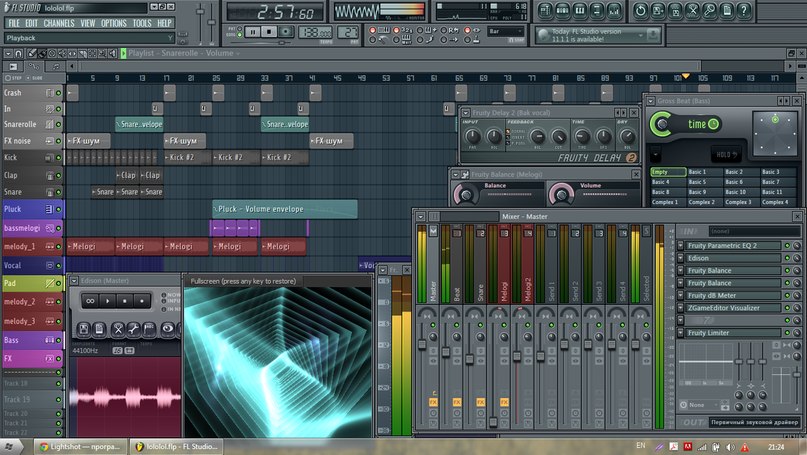Disable the Fruity Limiter effect slot

point(787,332)
